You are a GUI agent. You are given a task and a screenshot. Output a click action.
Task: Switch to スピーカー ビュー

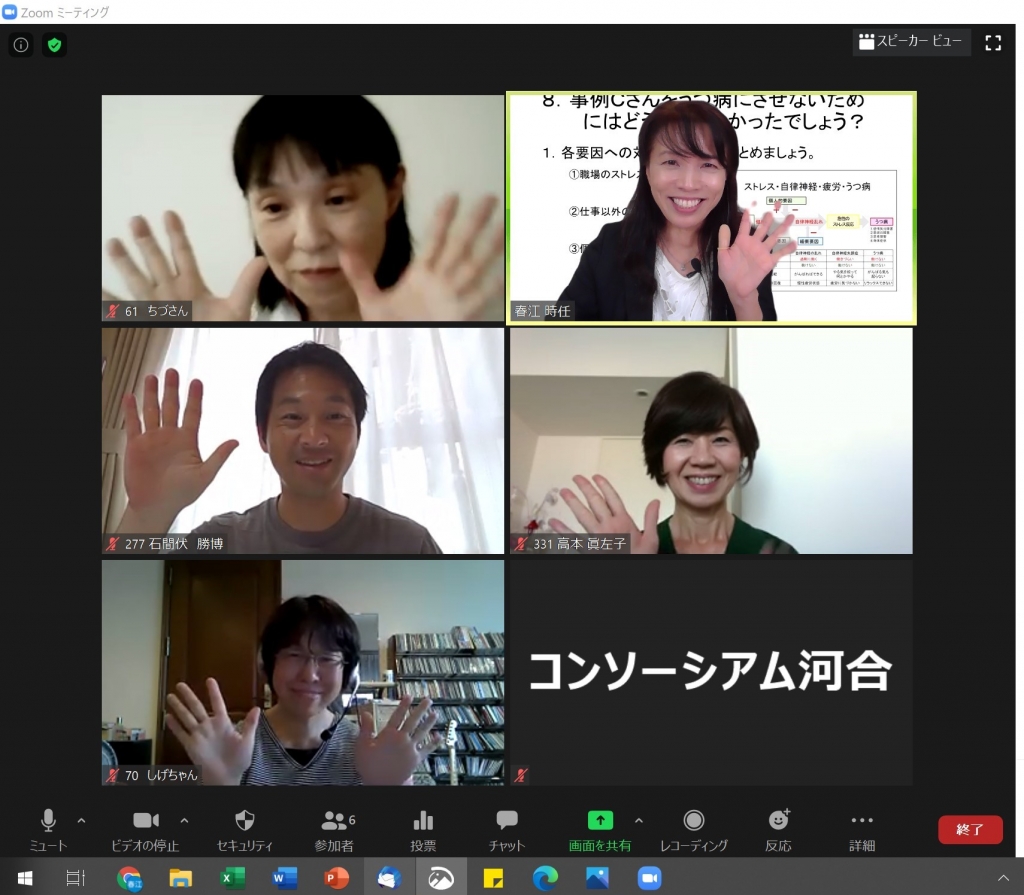tap(911, 42)
